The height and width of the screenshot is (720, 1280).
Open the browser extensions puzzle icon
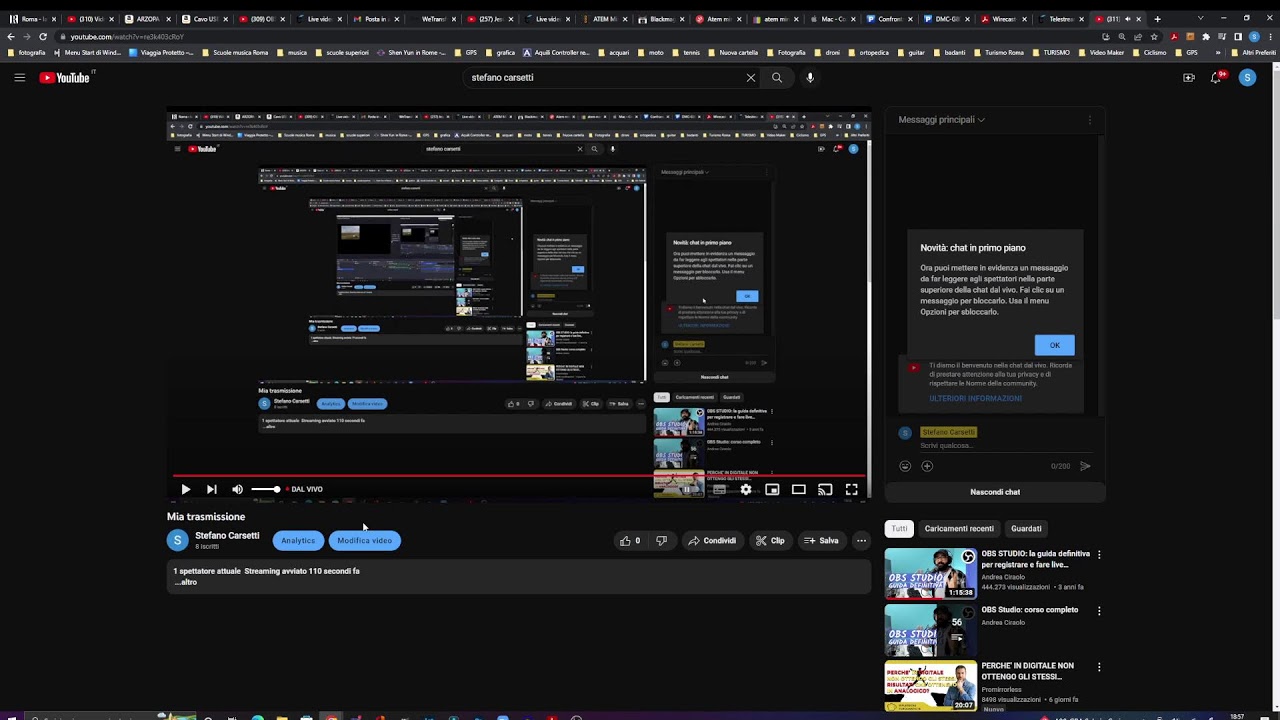click(x=1205, y=36)
